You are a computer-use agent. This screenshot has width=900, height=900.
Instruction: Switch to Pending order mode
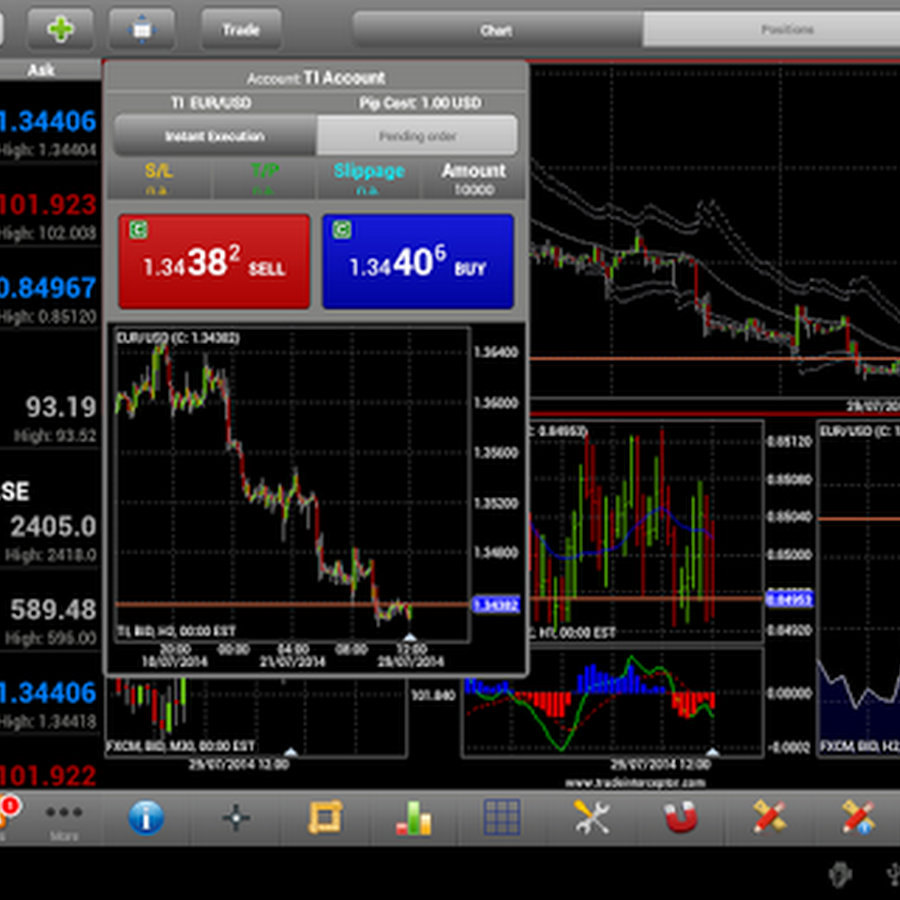[x=417, y=136]
